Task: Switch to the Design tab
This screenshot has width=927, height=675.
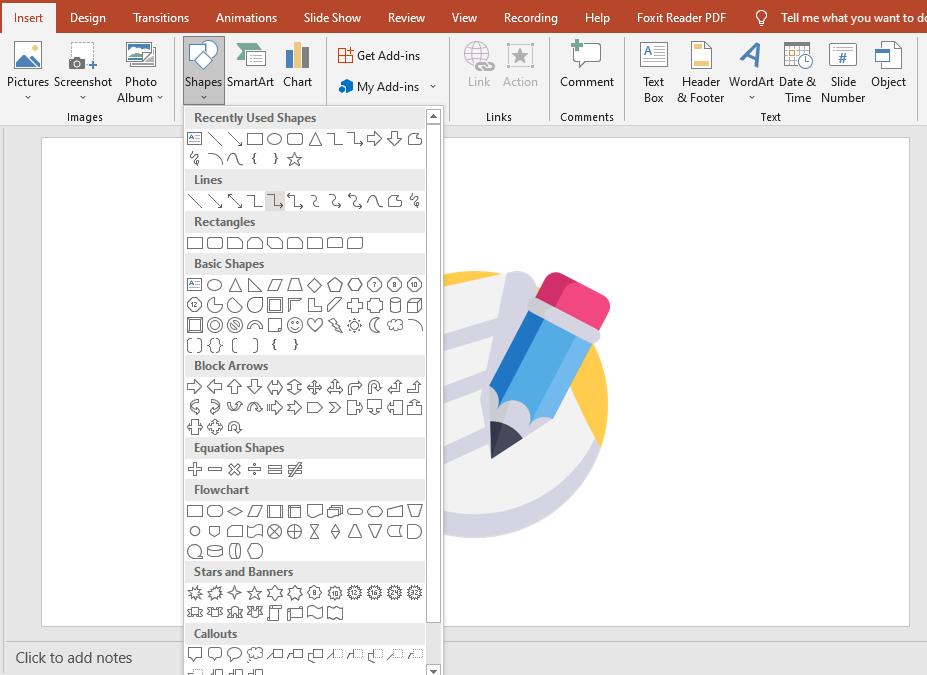Action: point(88,18)
